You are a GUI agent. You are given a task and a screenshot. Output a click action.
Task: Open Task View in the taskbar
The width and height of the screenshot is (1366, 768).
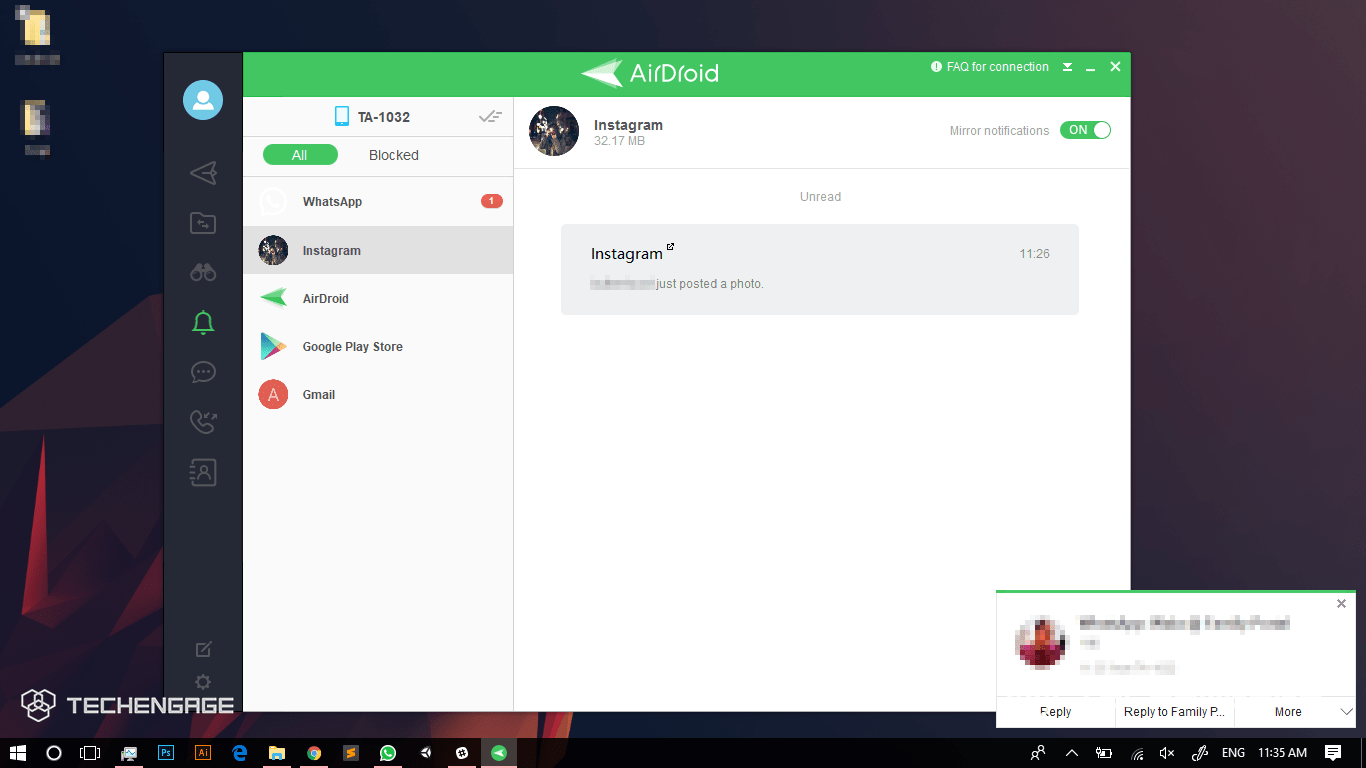[90, 753]
